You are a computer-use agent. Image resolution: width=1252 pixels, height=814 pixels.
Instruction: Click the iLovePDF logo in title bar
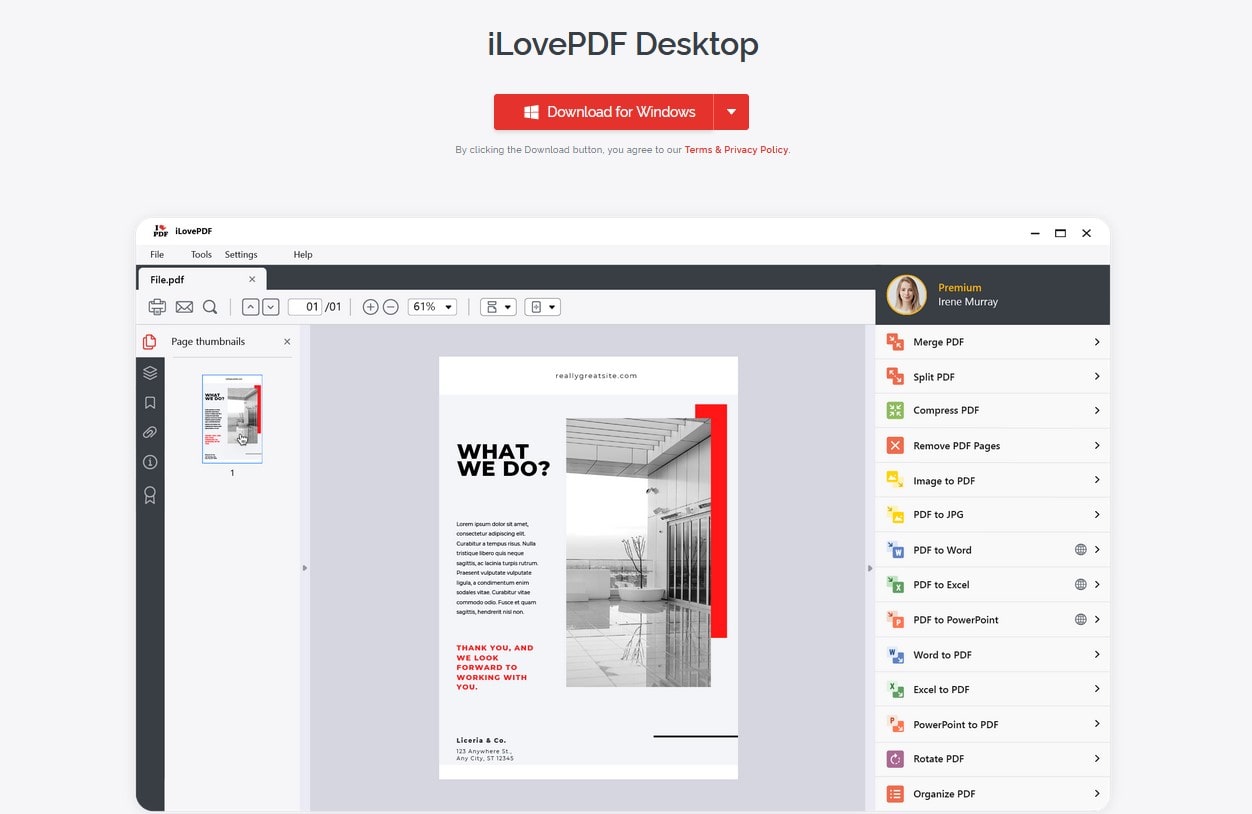(x=160, y=231)
